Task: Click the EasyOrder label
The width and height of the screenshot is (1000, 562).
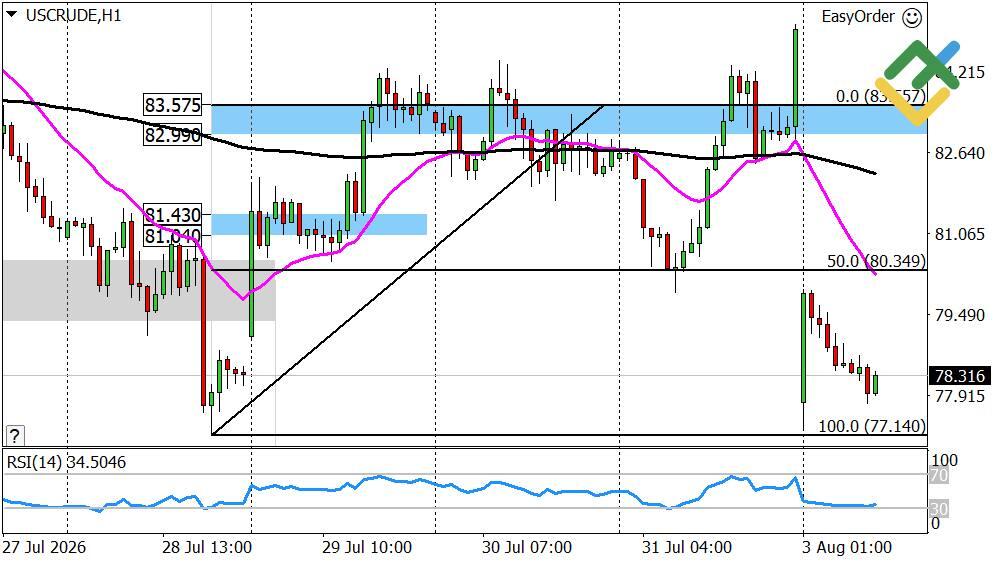Action: pyautogui.click(x=858, y=17)
